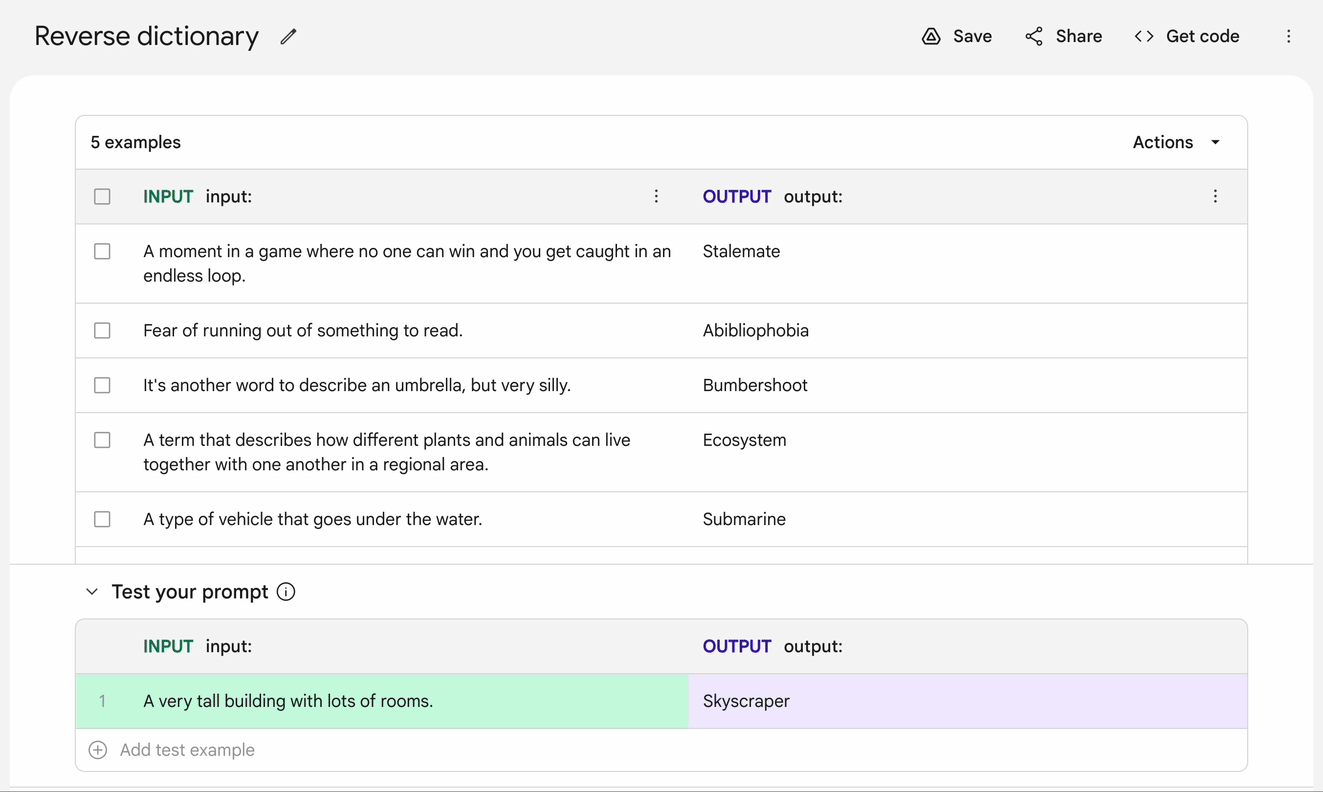Click the info icon beside Test your prompt
Viewport: 1323px width, 792px height.
pyautogui.click(x=286, y=592)
